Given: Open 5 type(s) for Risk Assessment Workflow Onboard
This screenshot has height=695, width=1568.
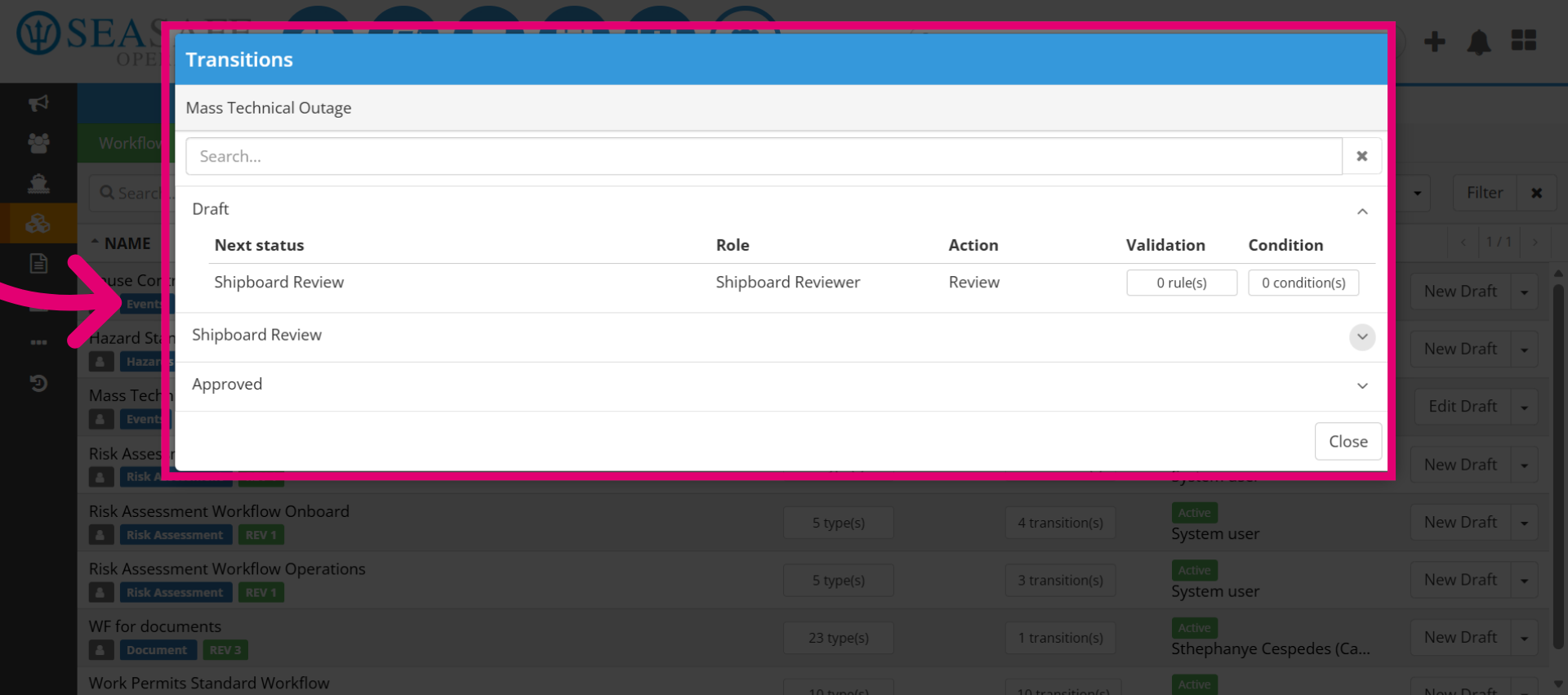Looking at the screenshot, I should (838, 523).
